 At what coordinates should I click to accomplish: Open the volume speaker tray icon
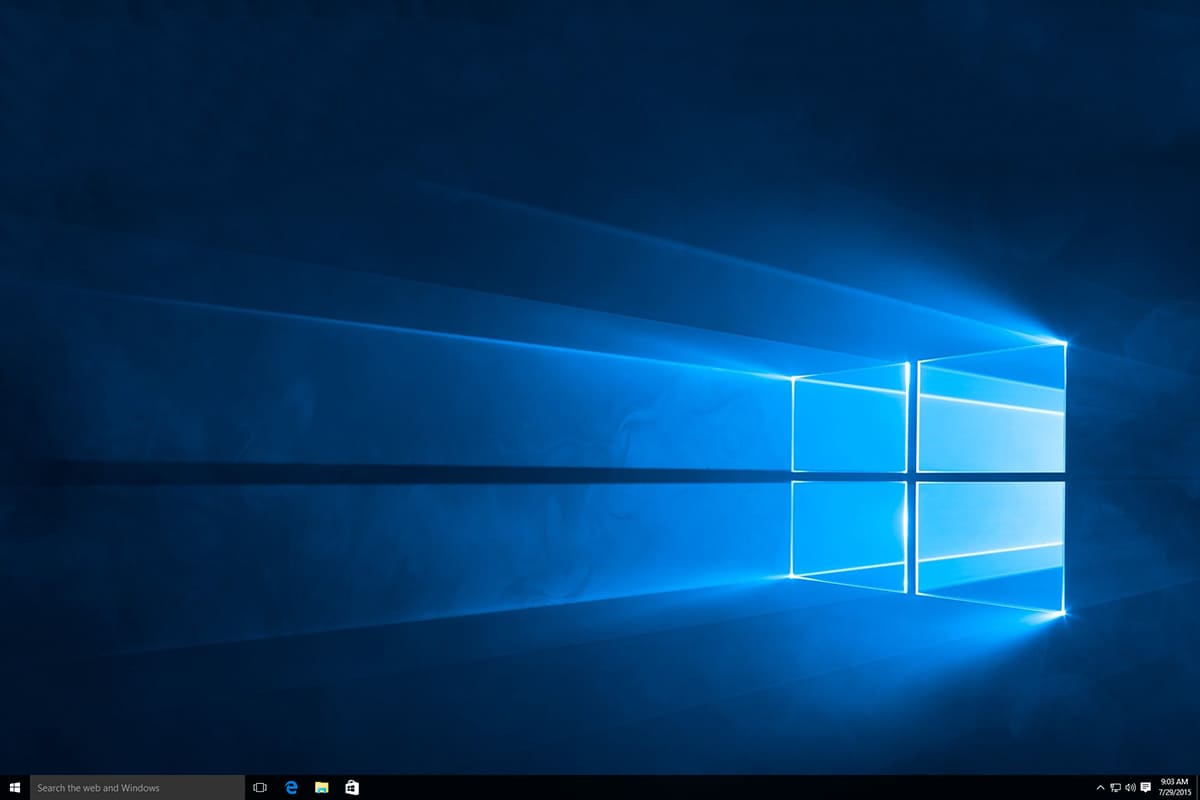pos(1130,788)
